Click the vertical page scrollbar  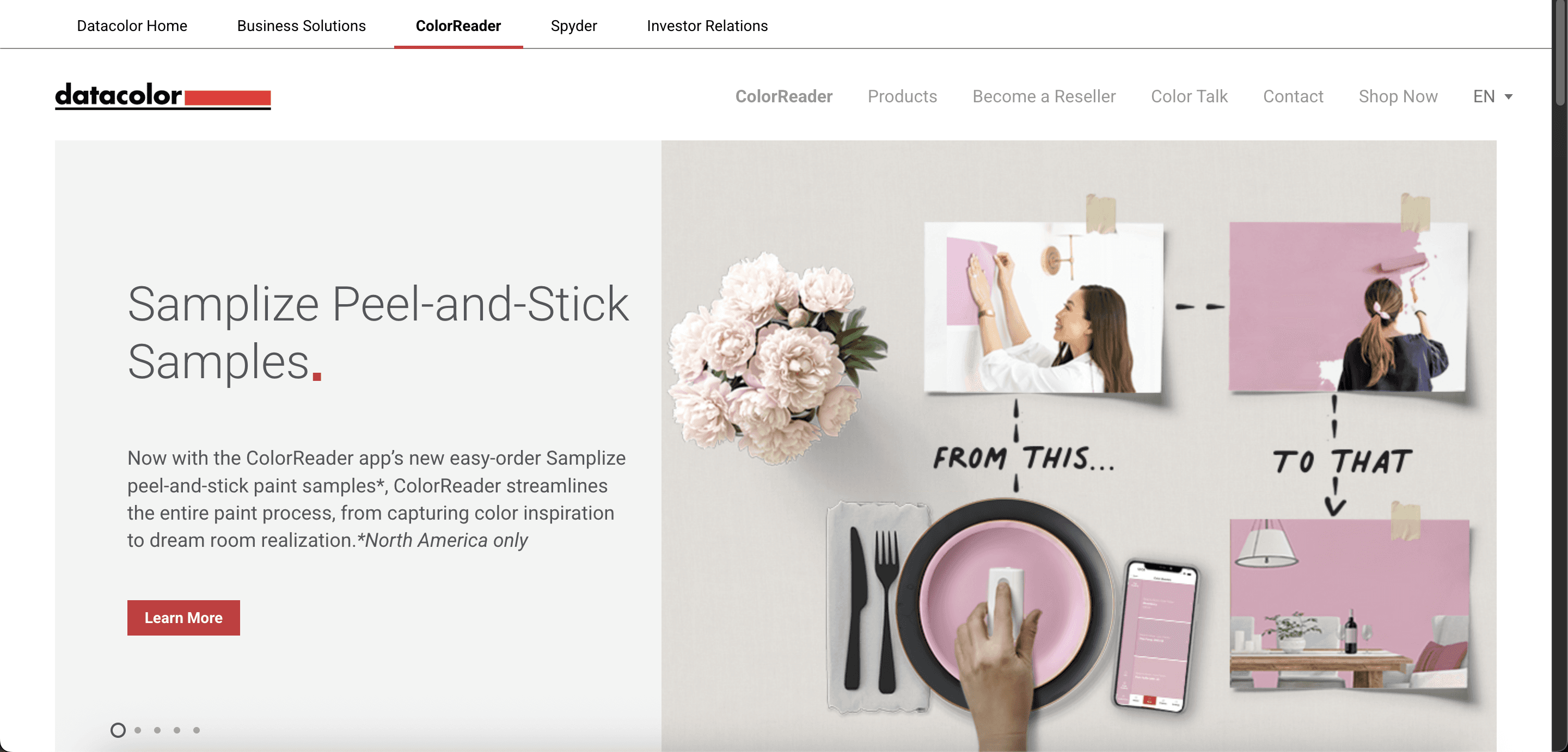click(x=1560, y=376)
